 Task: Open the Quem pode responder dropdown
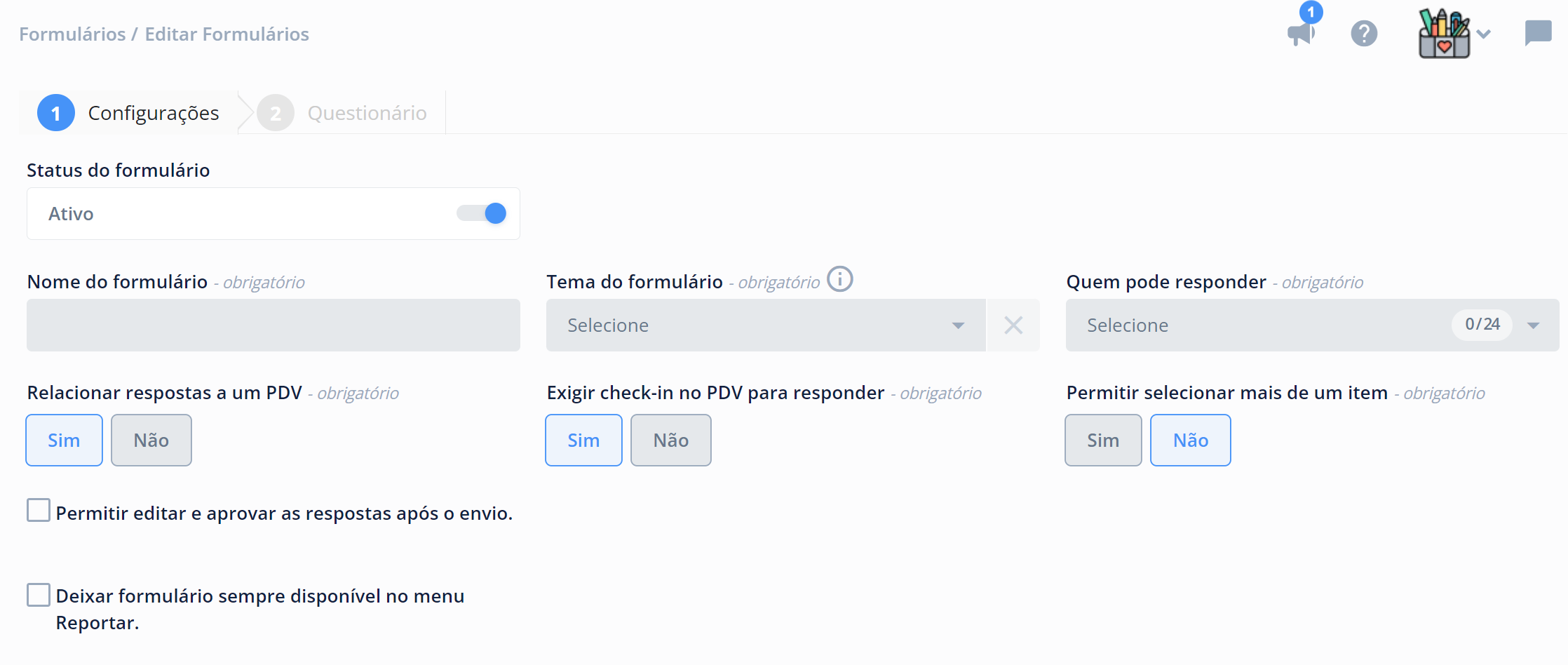(x=1312, y=325)
